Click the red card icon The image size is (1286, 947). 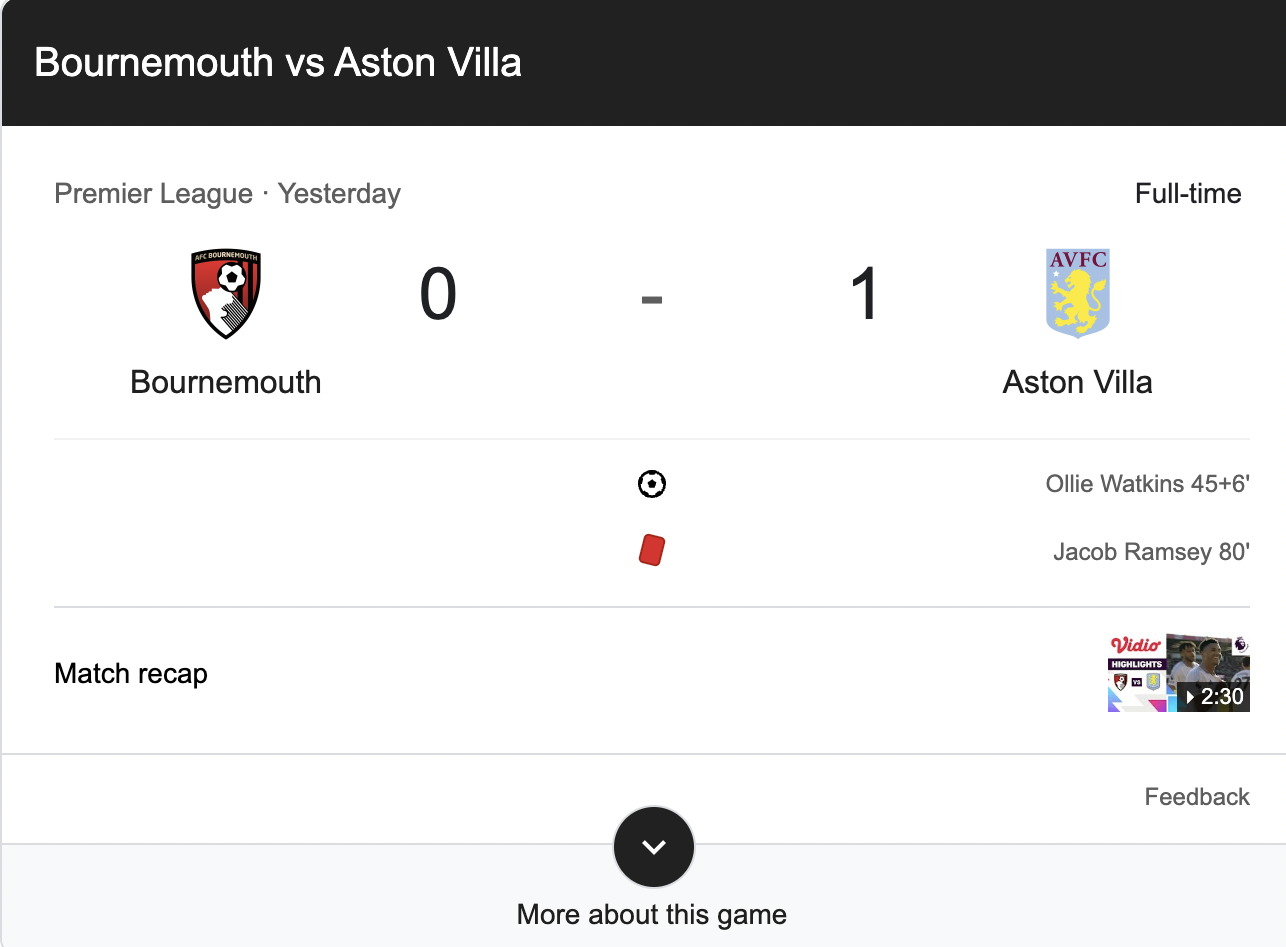pyautogui.click(x=652, y=550)
